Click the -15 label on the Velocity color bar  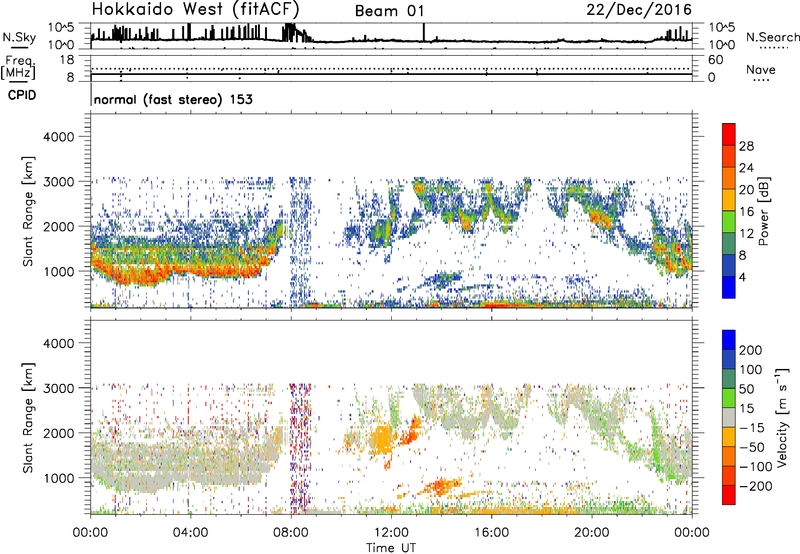pos(752,427)
